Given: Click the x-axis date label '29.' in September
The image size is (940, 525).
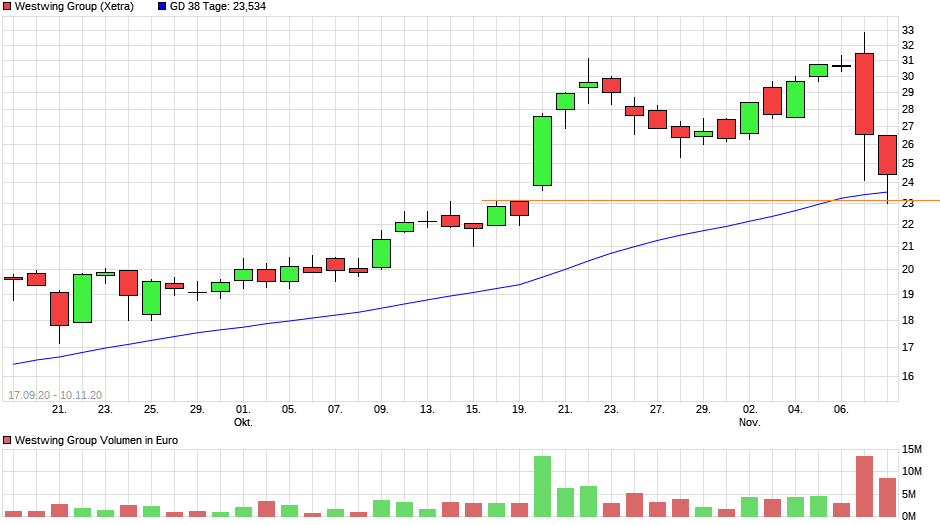Looking at the screenshot, I should (197, 409).
